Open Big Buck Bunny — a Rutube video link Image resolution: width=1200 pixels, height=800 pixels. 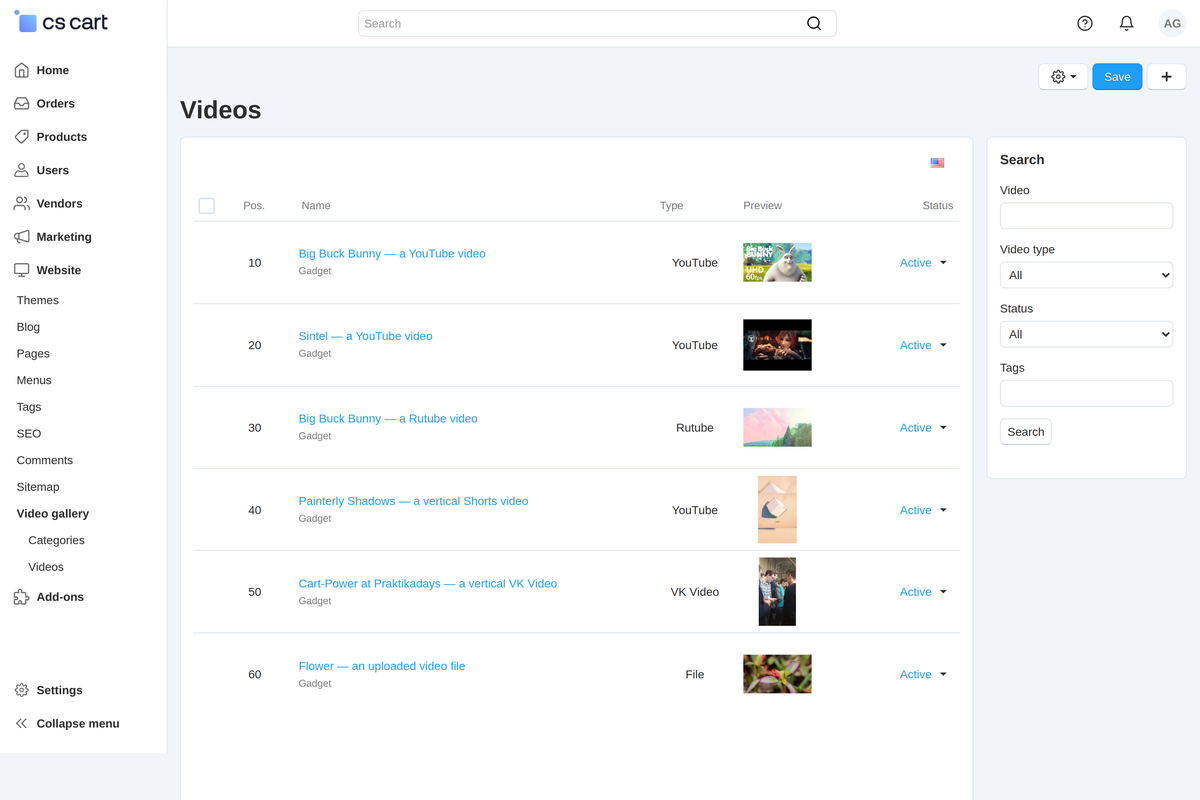tap(388, 419)
